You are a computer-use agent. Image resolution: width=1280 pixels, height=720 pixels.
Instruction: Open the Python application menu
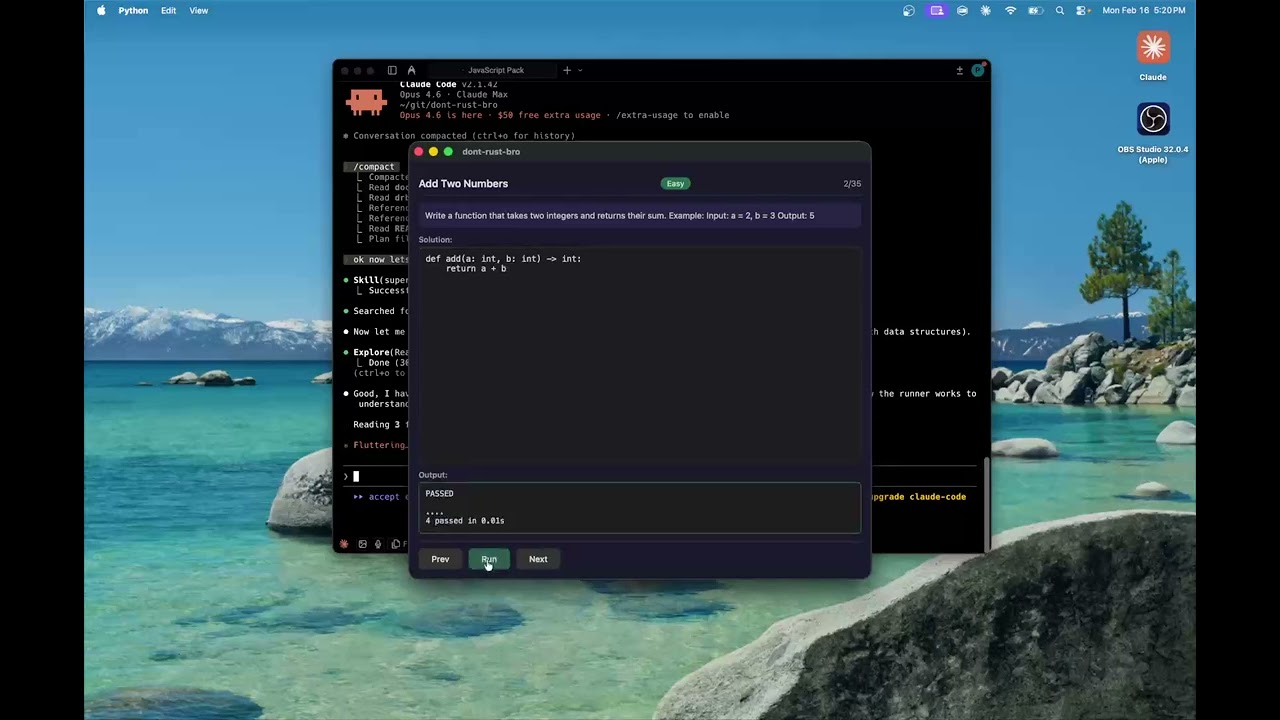click(x=133, y=10)
